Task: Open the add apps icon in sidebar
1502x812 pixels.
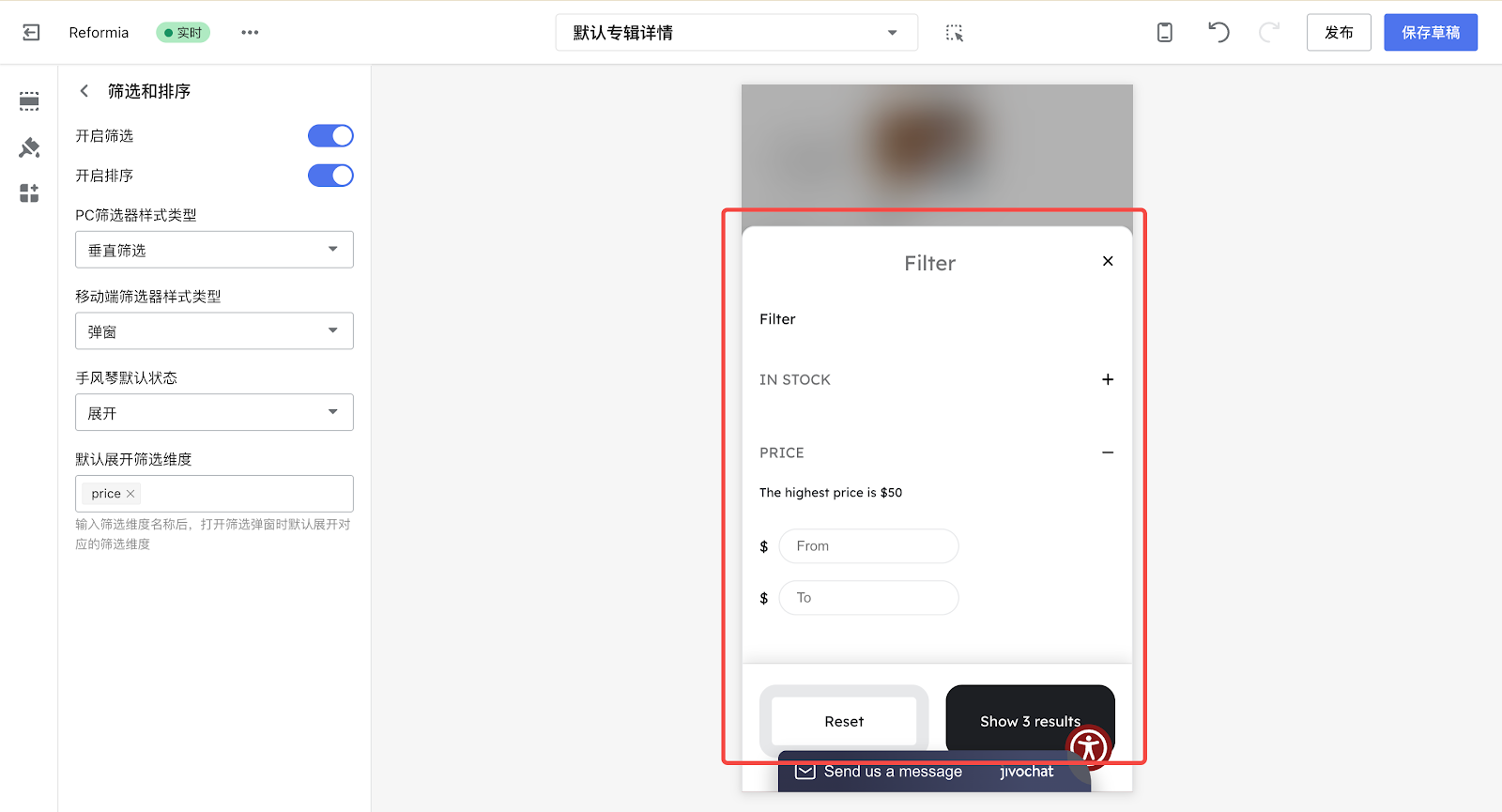Action: pyautogui.click(x=29, y=193)
